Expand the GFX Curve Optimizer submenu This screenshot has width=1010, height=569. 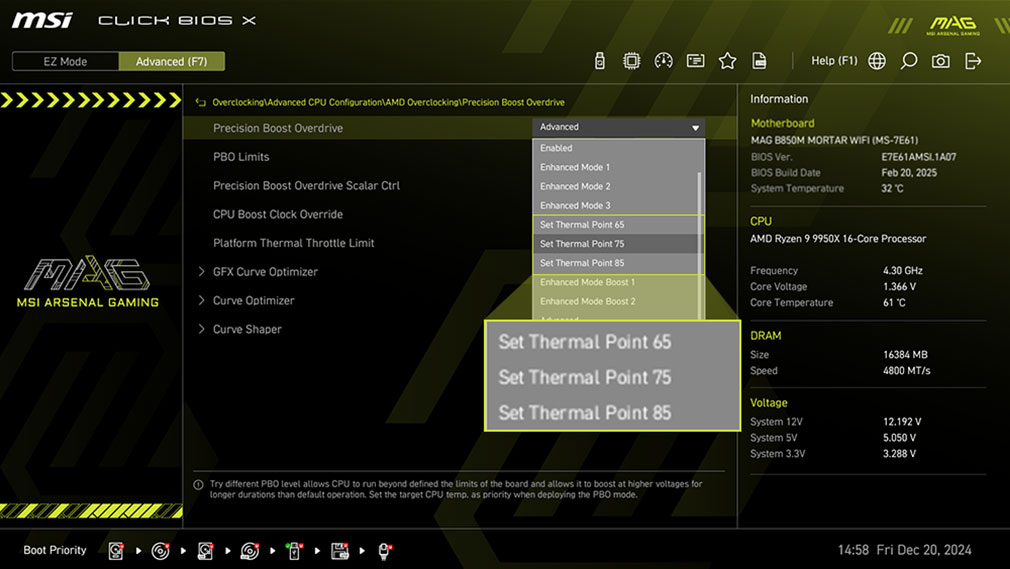pos(265,272)
